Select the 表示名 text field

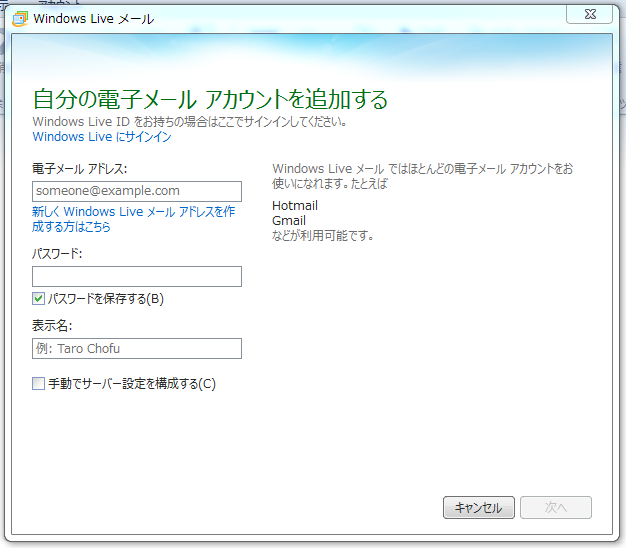pyautogui.click(x=137, y=348)
